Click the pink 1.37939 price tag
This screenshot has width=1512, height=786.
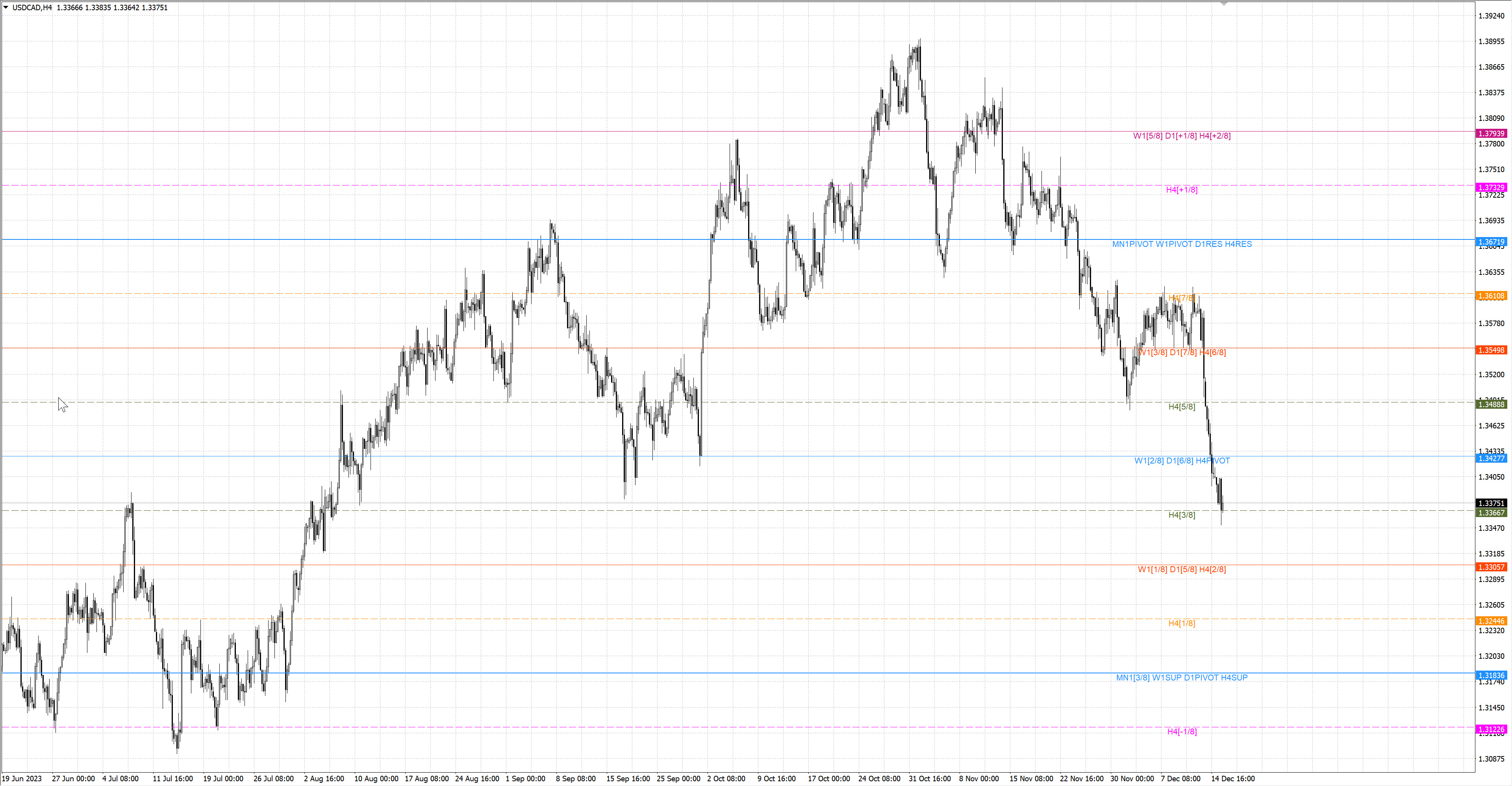(1491, 134)
